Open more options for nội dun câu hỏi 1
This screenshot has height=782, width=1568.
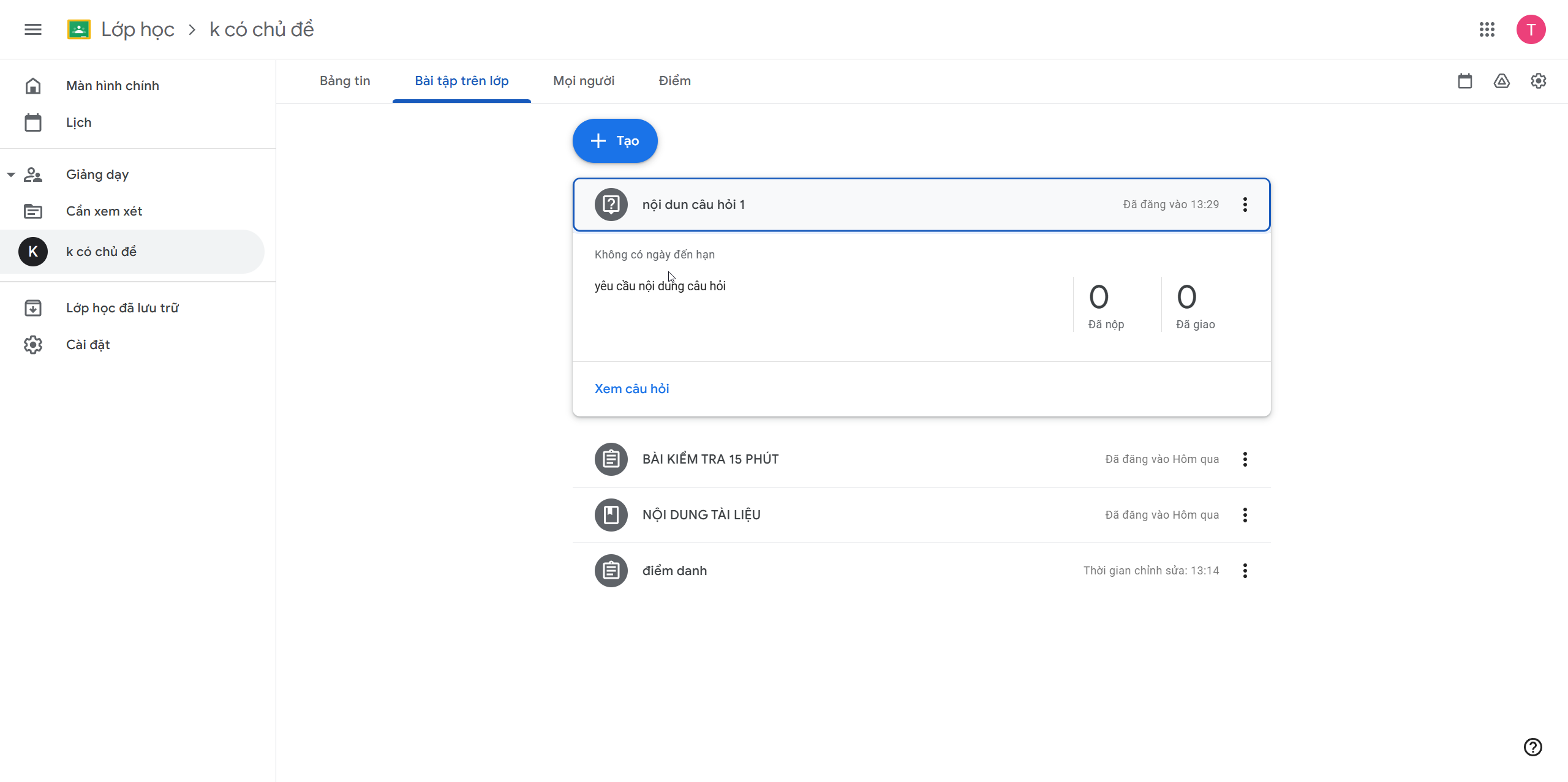pos(1245,205)
